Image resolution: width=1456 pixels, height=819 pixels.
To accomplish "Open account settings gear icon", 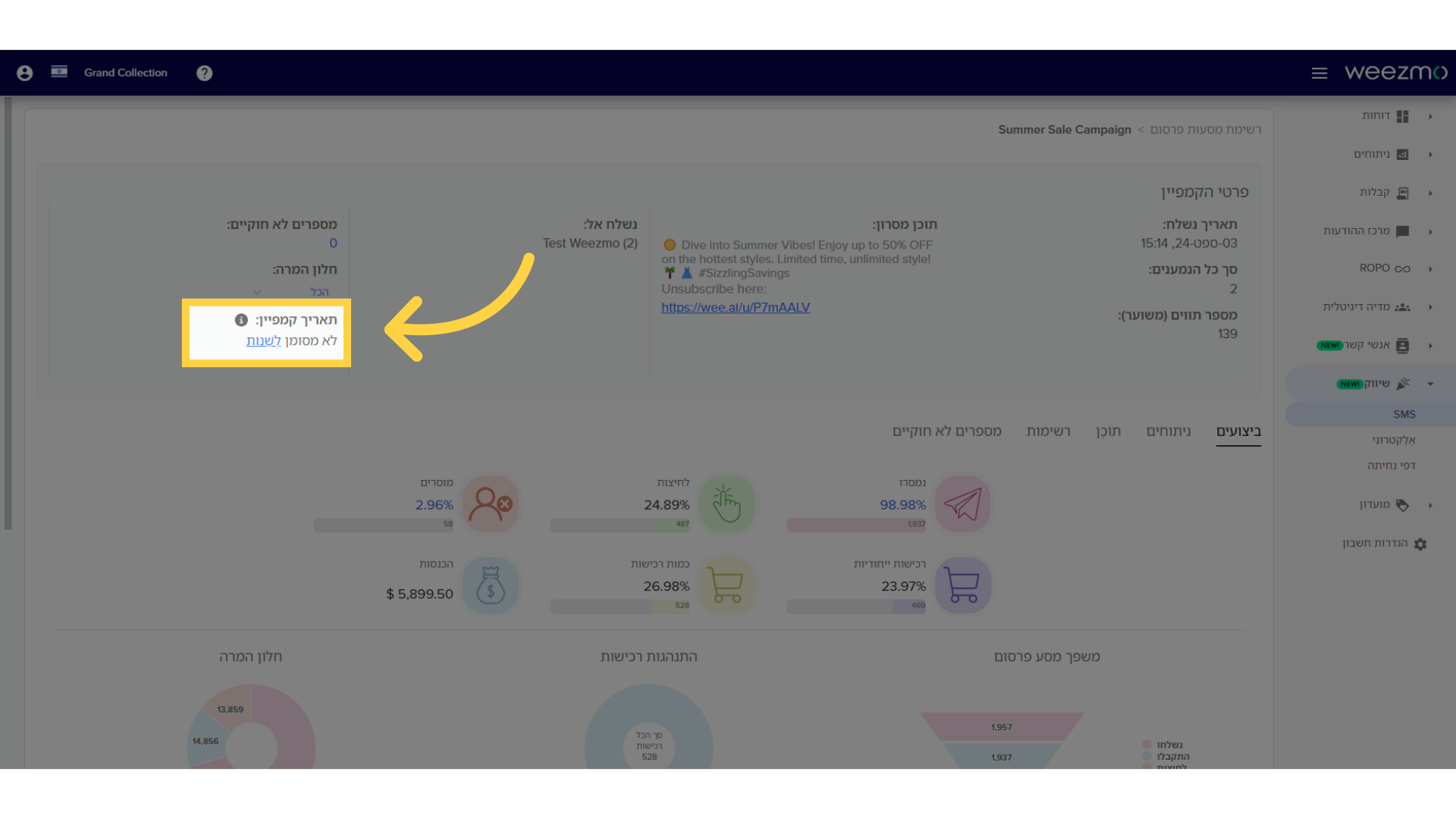I will (1420, 544).
